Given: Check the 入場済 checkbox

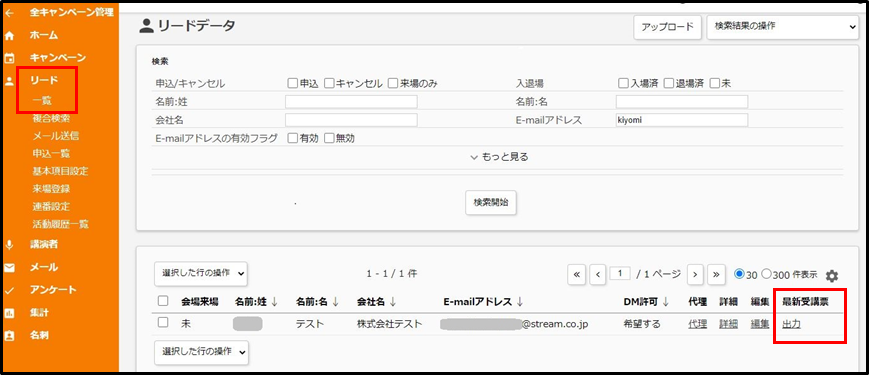Looking at the screenshot, I should [x=623, y=84].
